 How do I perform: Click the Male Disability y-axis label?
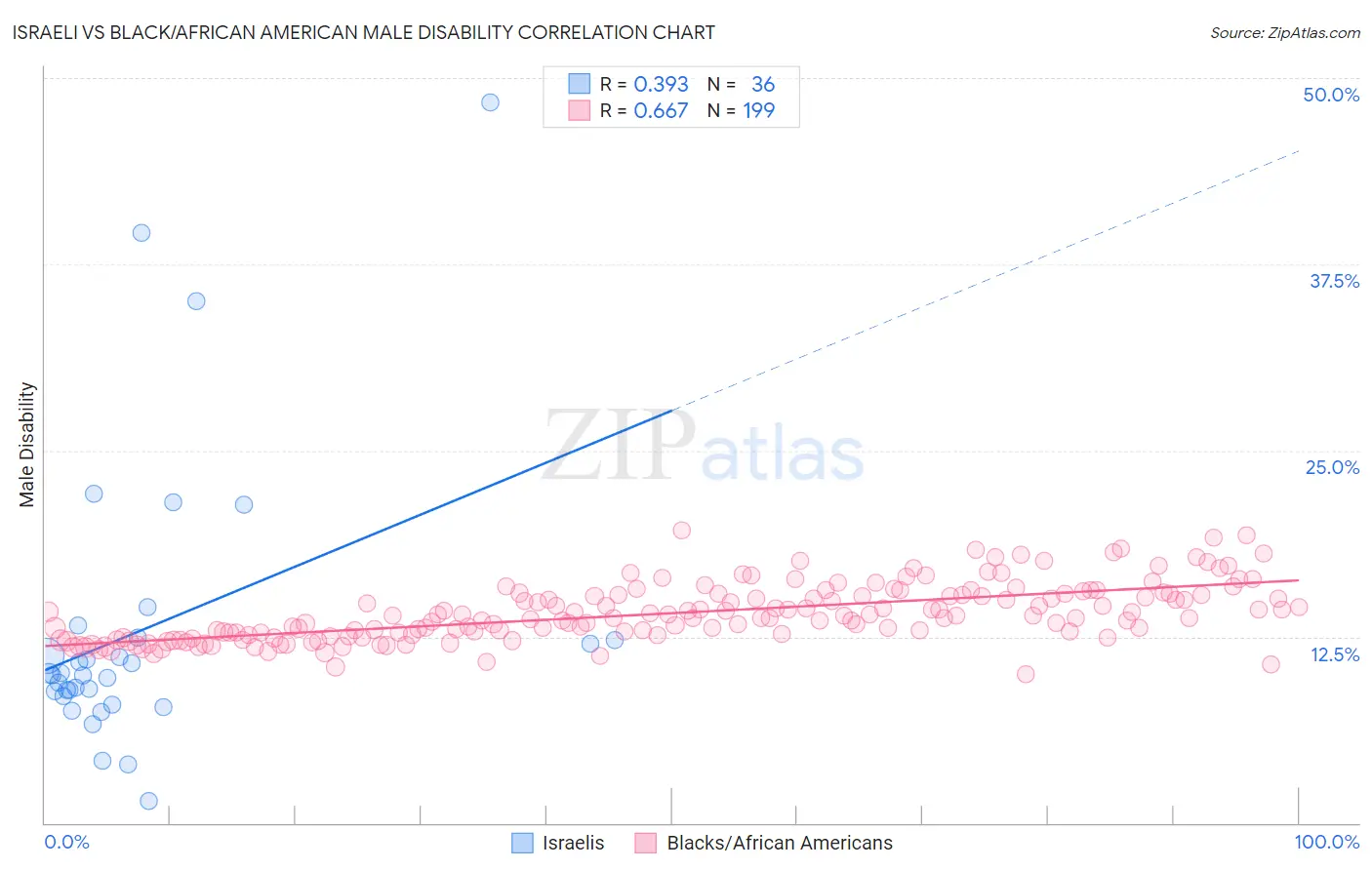27,445
